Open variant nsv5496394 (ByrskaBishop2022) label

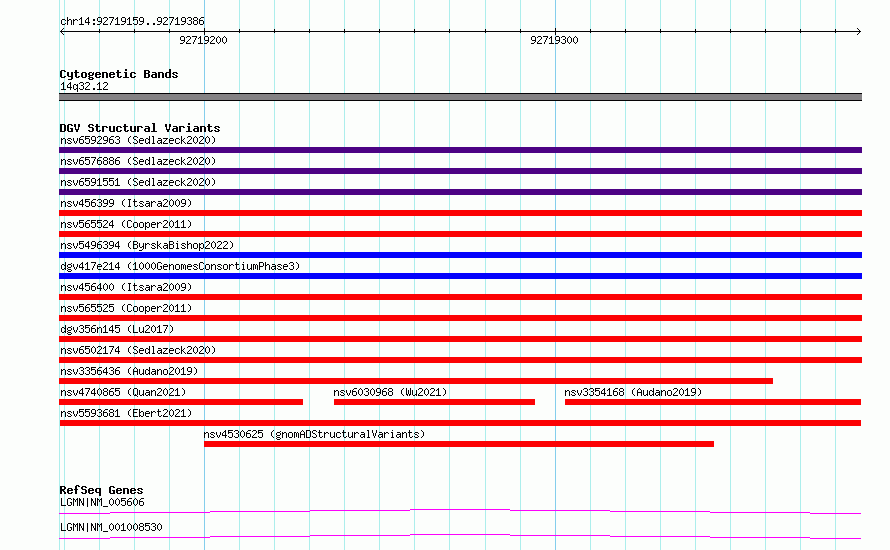coord(147,245)
